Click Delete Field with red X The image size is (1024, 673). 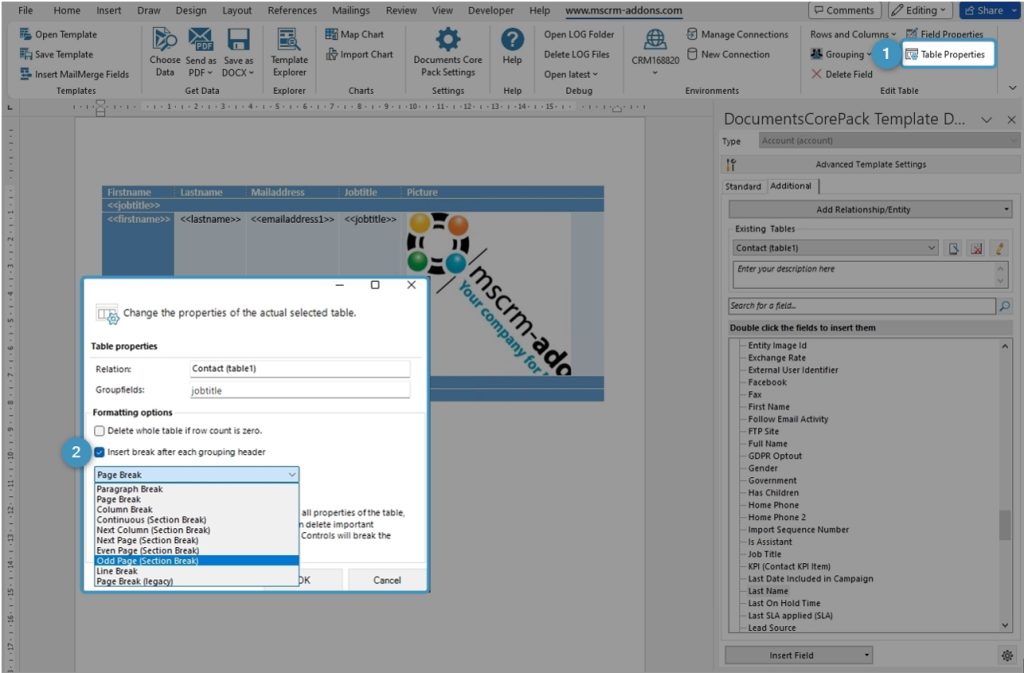[x=842, y=74]
